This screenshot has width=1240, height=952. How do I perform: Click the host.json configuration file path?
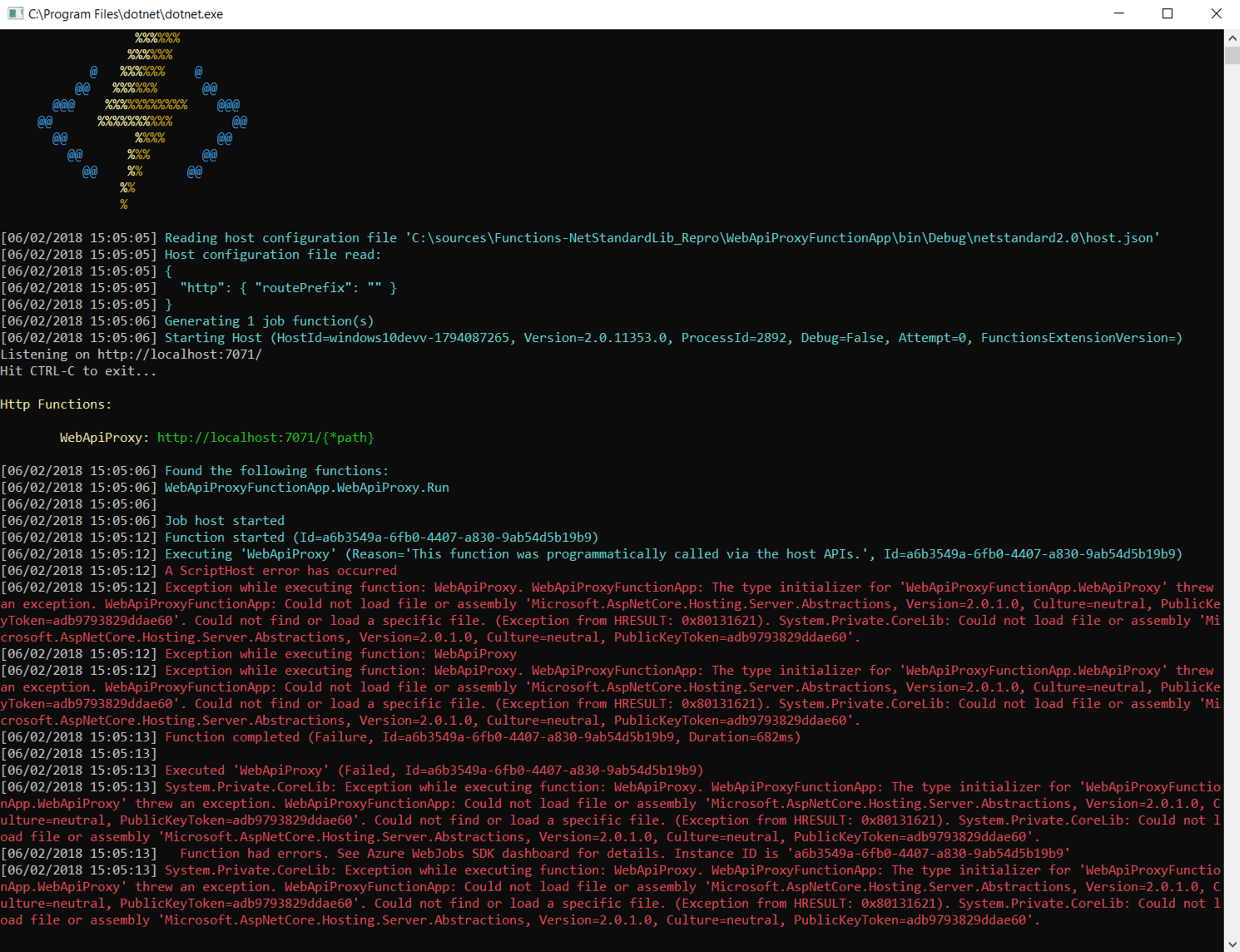coord(782,237)
